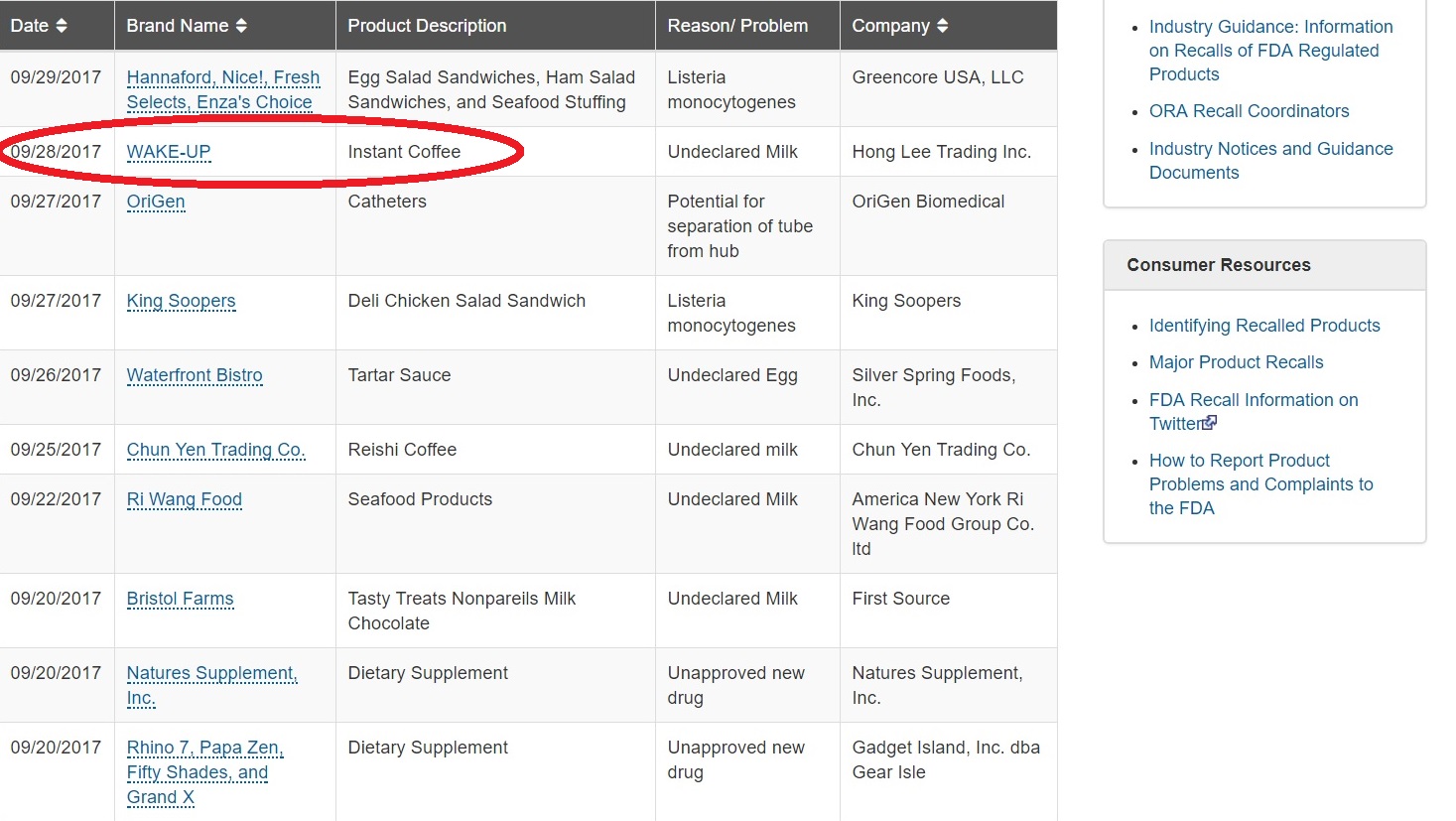This screenshot has width=1456, height=821.
Task: Open ORA Recall Coordinators link
Action: click(1249, 111)
